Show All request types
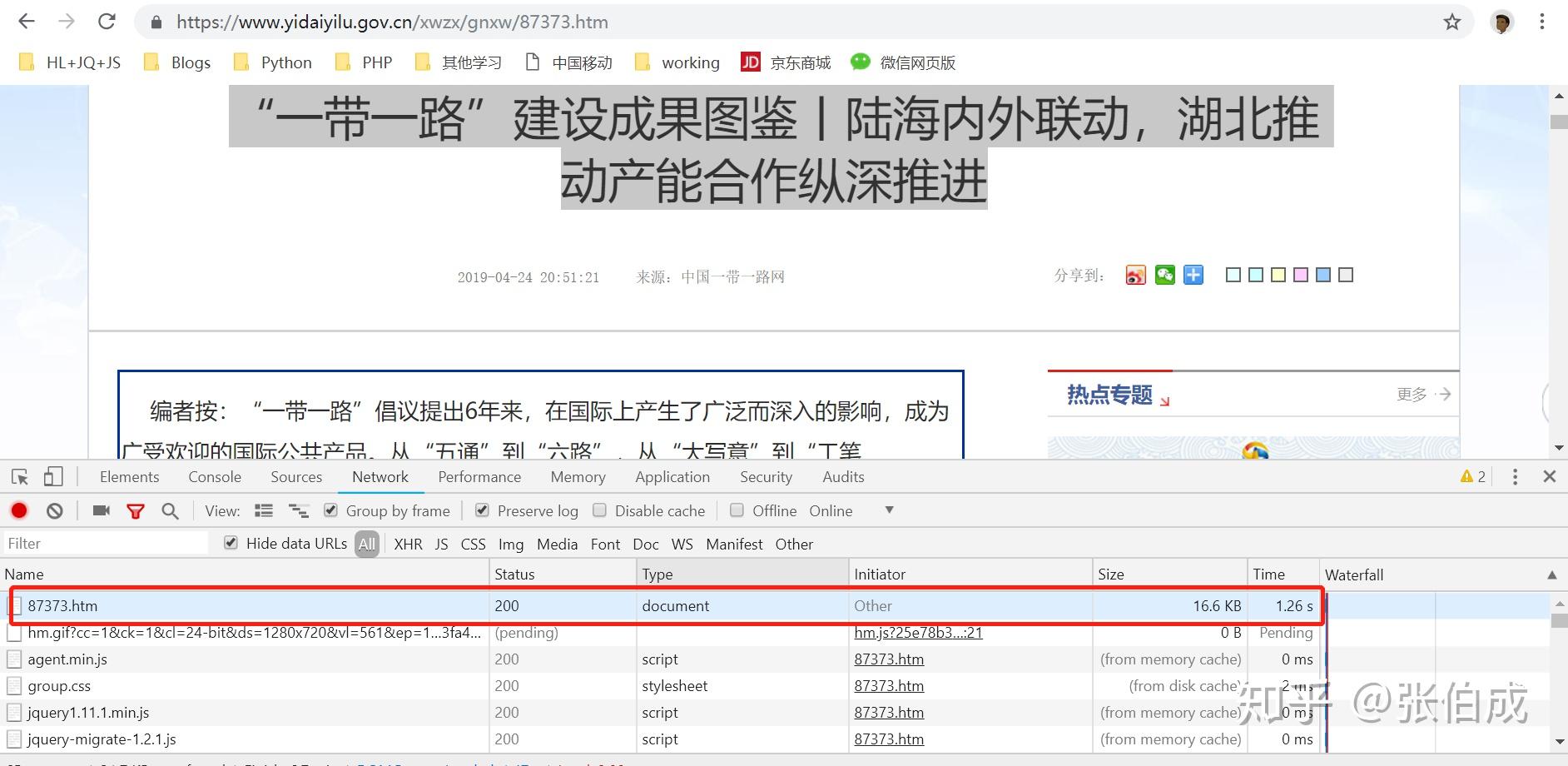The height and width of the screenshot is (766, 1568). point(367,544)
